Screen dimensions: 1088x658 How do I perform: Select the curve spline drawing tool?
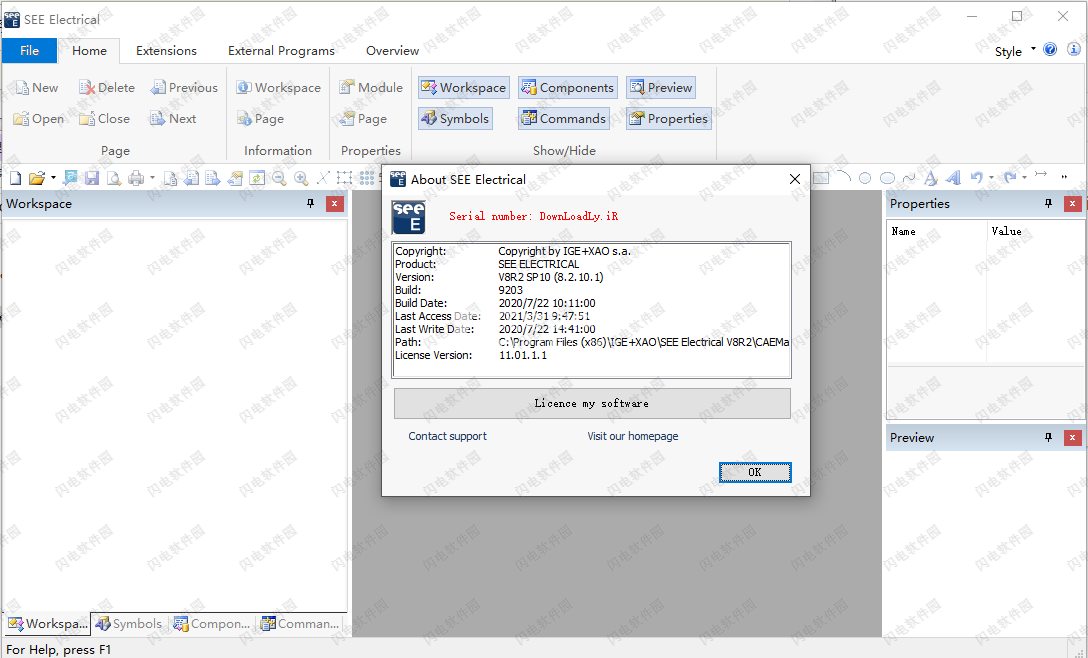tap(909, 178)
